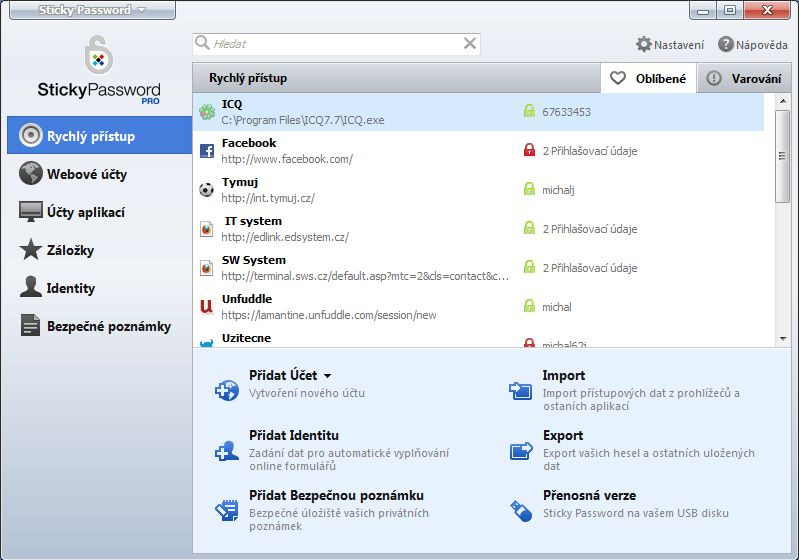Click the document icon beside Bezpečné poznámky
Screen dimensions: 799x560
tap(31, 325)
